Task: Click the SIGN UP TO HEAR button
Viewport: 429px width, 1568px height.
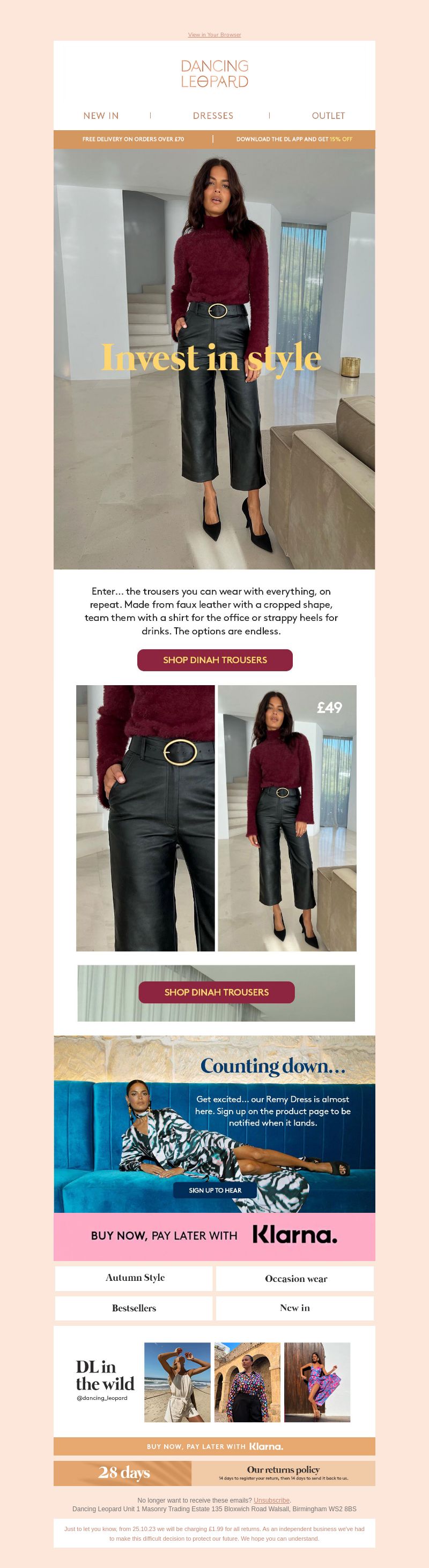Action: 215,1190
